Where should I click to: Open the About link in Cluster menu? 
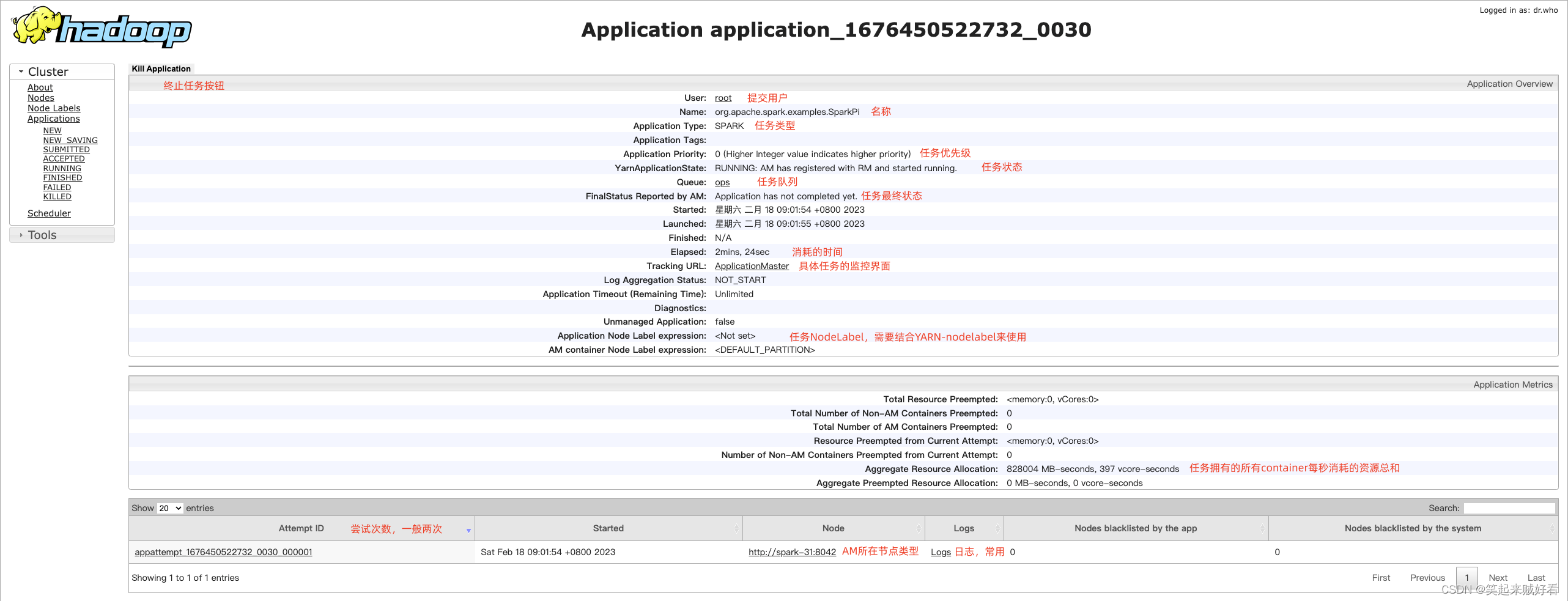pos(40,87)
